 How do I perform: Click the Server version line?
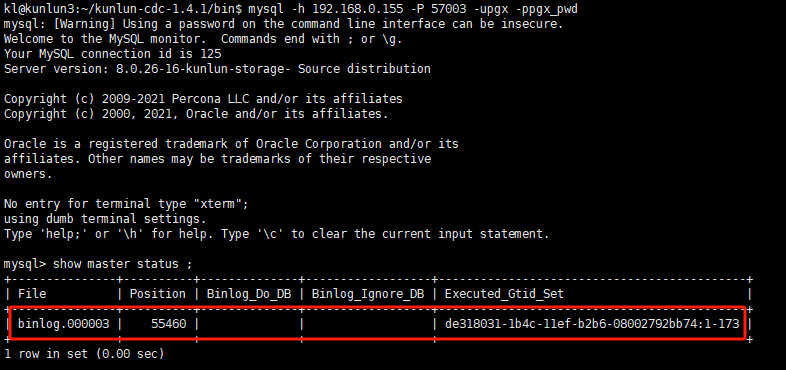coord(217,69)
